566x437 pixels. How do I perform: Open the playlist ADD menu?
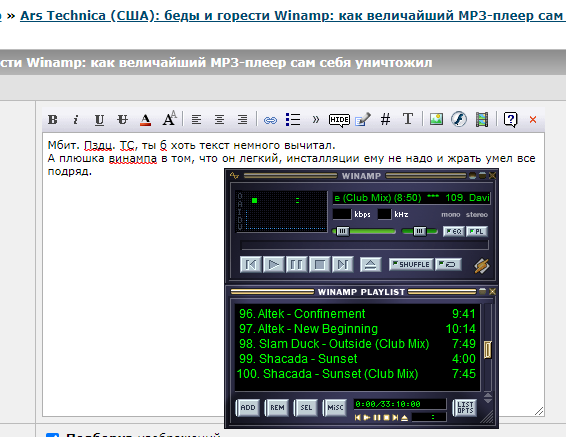[248, 408]
